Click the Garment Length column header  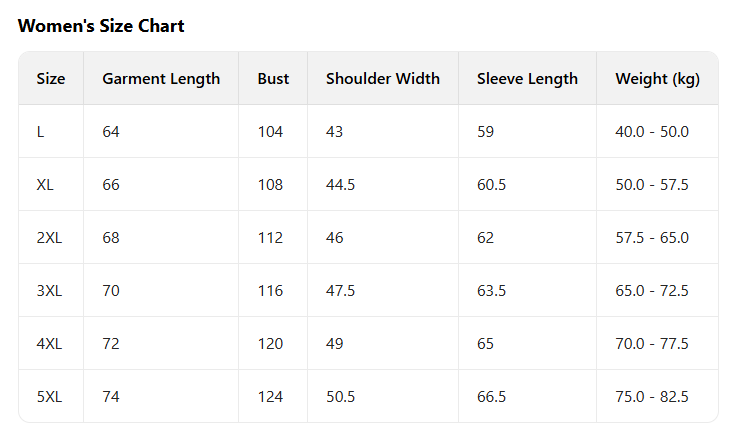point(161,79)
